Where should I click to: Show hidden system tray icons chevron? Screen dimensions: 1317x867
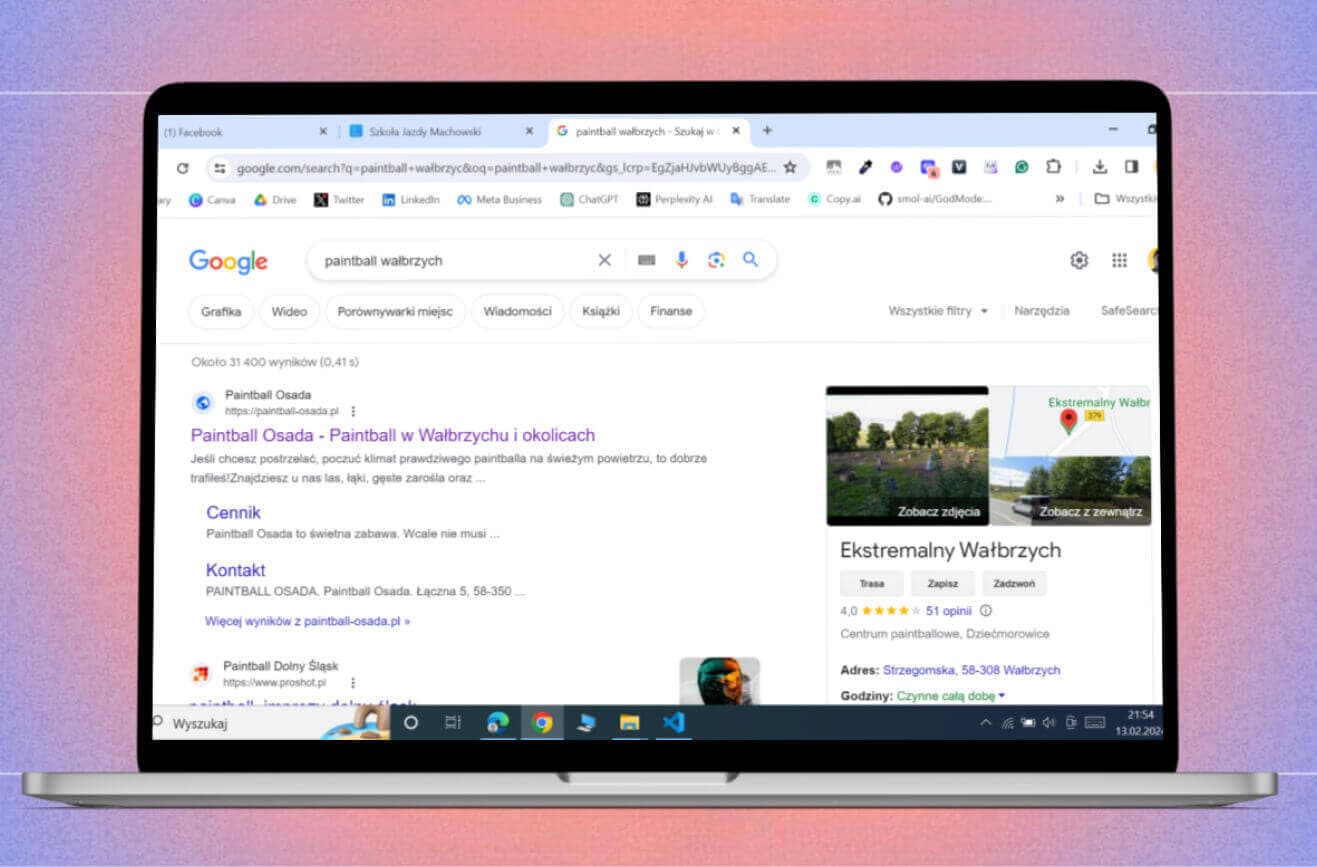(x=985, y=722)
